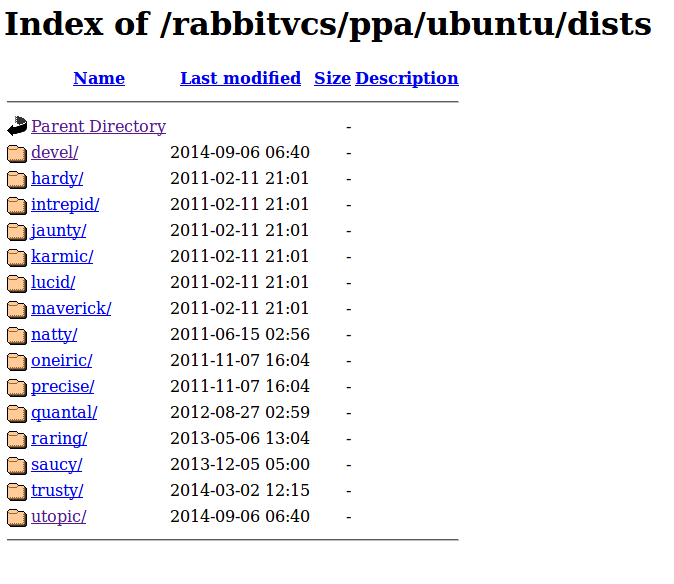Click the back-arrow icon beside Parent Directory
Screen dimensions: 674x584
[17, 126]
